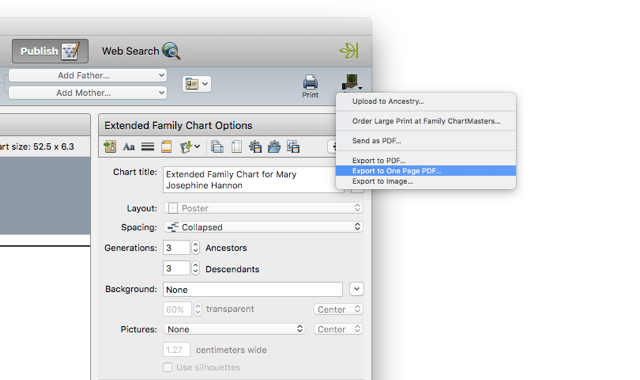Adjust the Ancestors generations stepper
The width and height of the screenshot is (640, 380).
[196, 248]
